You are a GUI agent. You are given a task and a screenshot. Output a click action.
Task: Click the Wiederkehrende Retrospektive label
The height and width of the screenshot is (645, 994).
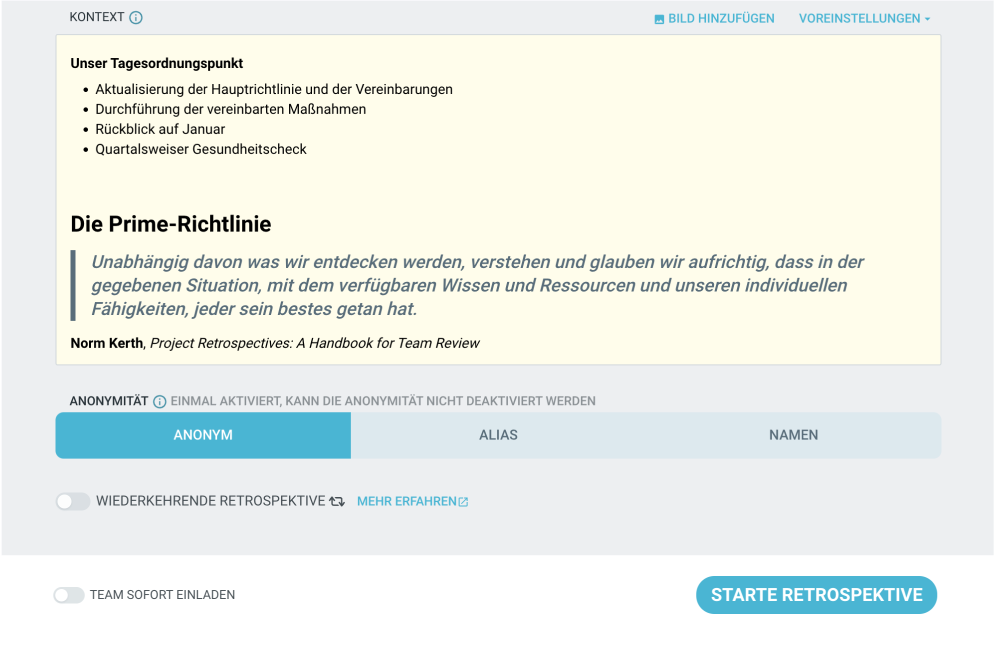pos(210,501)
